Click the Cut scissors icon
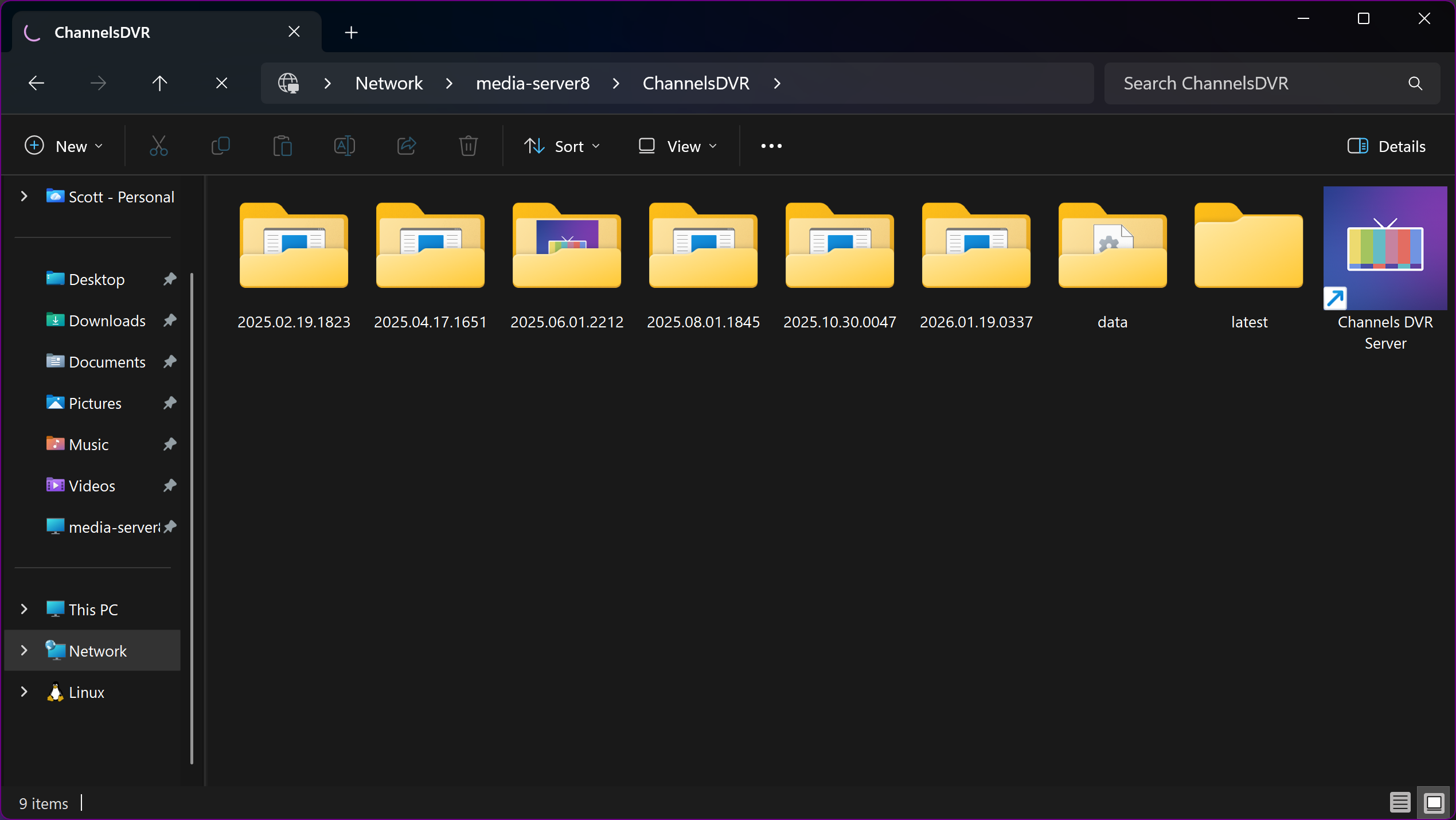This screenshot has width=1456, height=820. pos(158,146)
